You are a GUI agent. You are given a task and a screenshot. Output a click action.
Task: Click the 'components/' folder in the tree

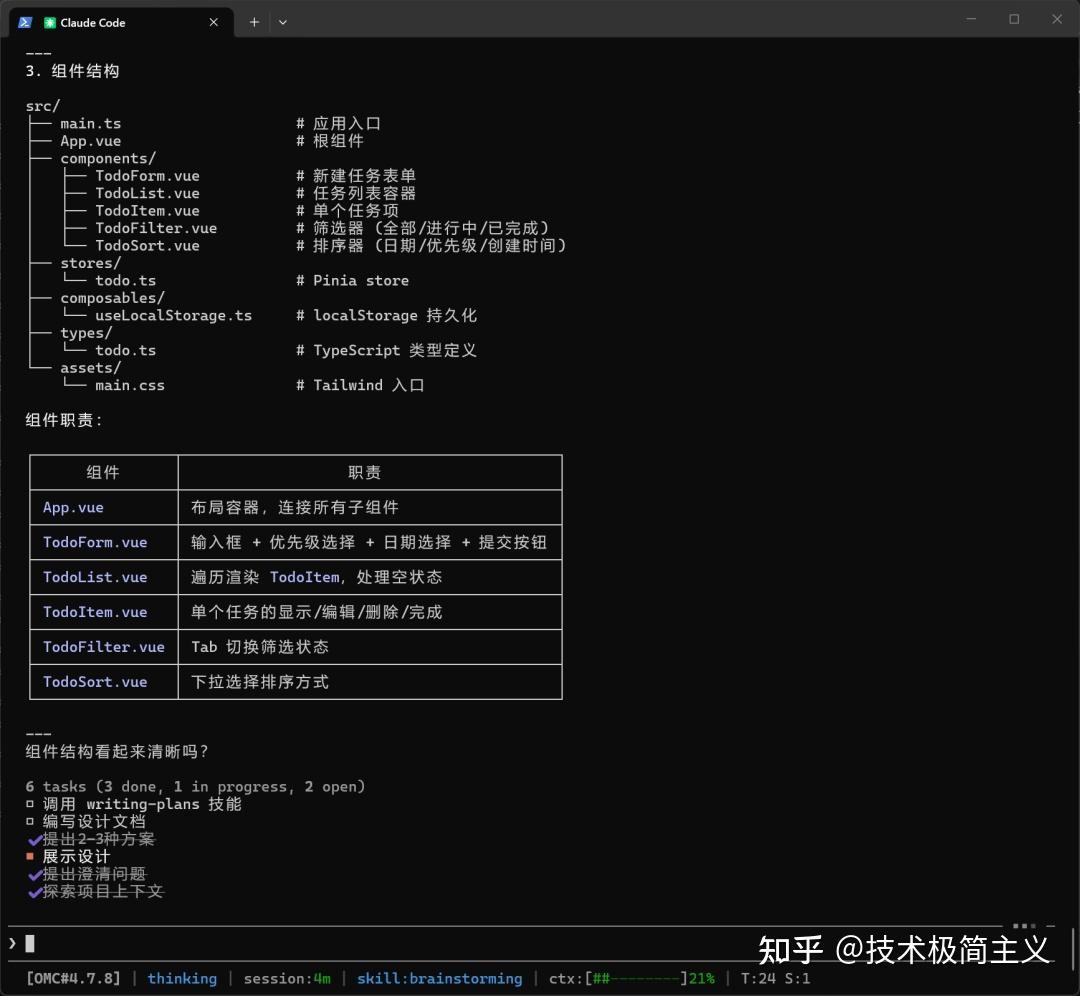(108, 158)
